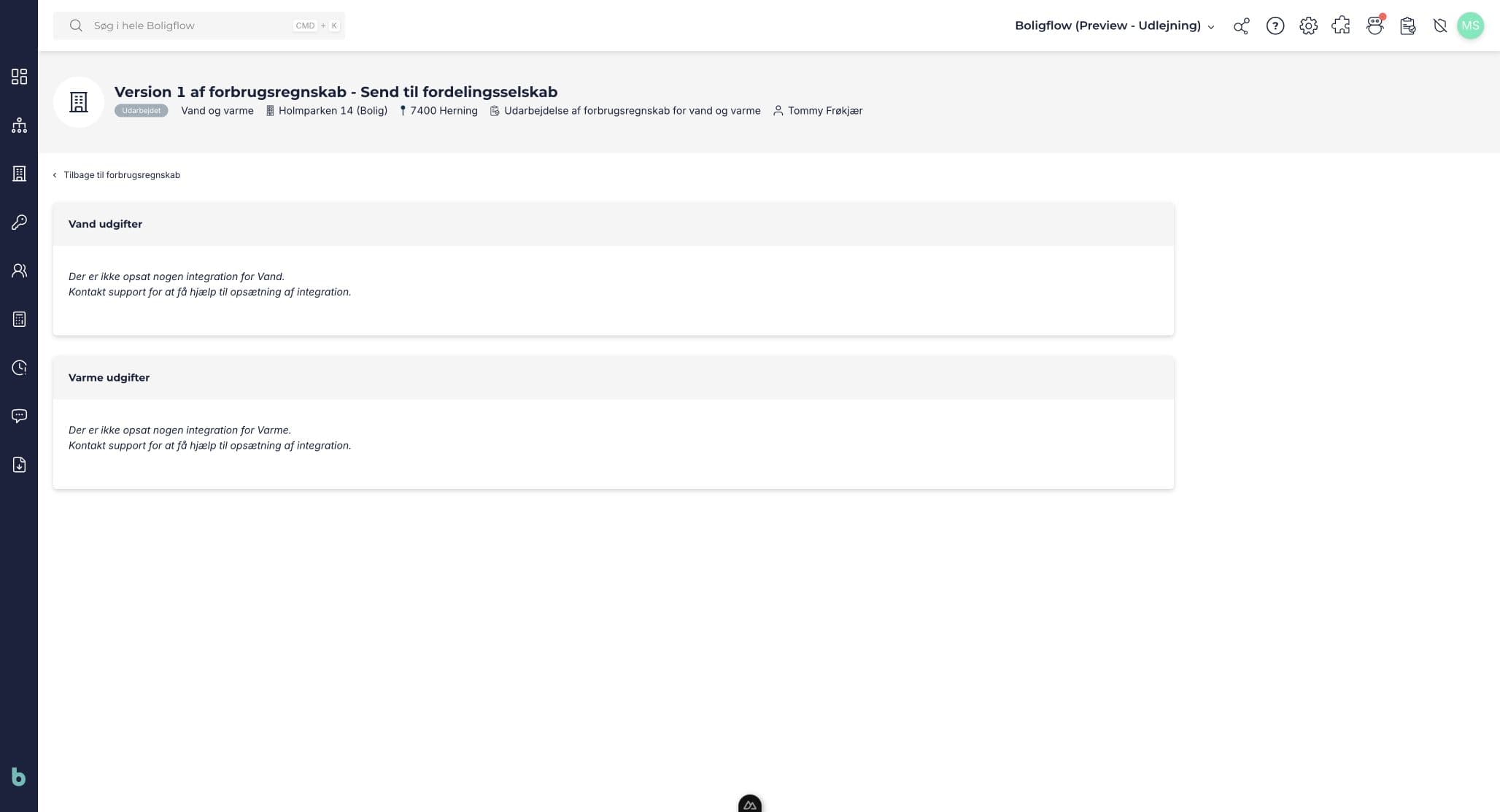
Task: Click the share icon in top bar
Action: pyautogui.click(x=1241, y=26)
